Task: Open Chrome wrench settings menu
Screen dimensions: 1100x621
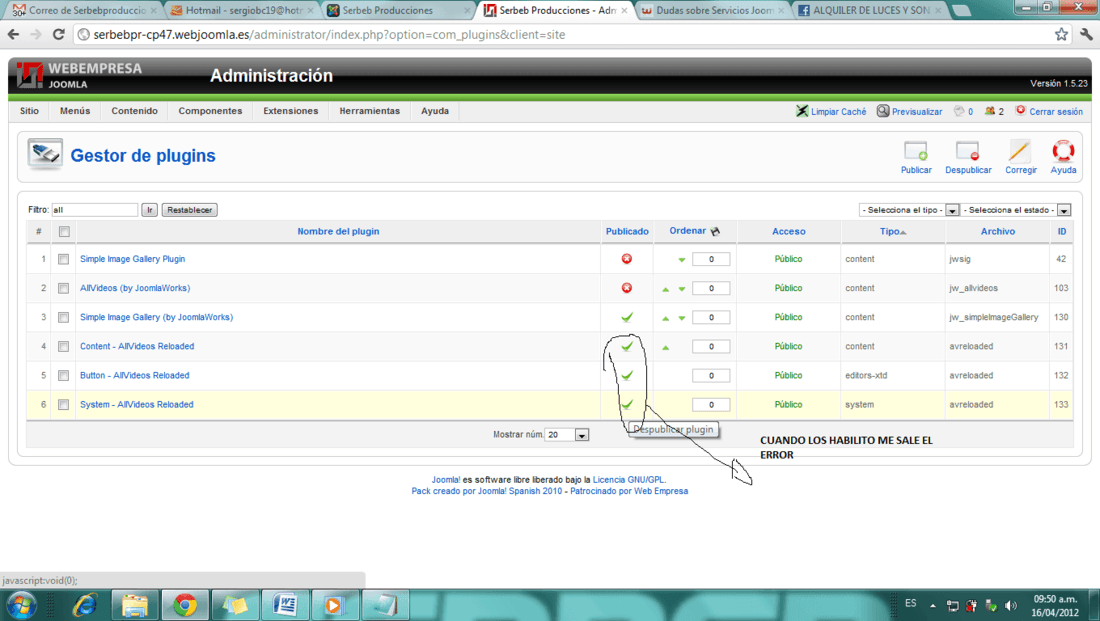Action: pyautogui.click(x=1087, y=34)
